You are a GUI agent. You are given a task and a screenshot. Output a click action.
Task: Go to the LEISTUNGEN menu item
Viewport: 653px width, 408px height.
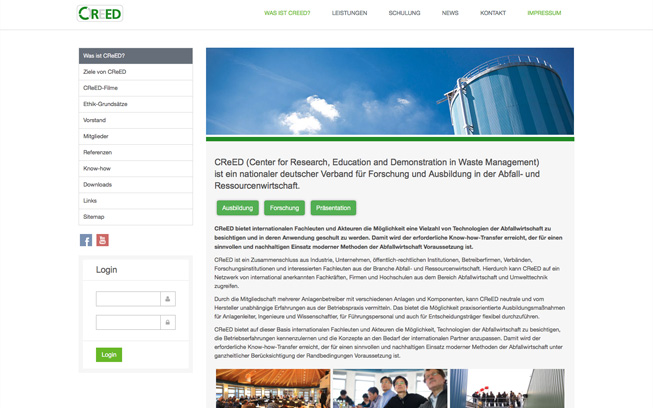(349, 13)
